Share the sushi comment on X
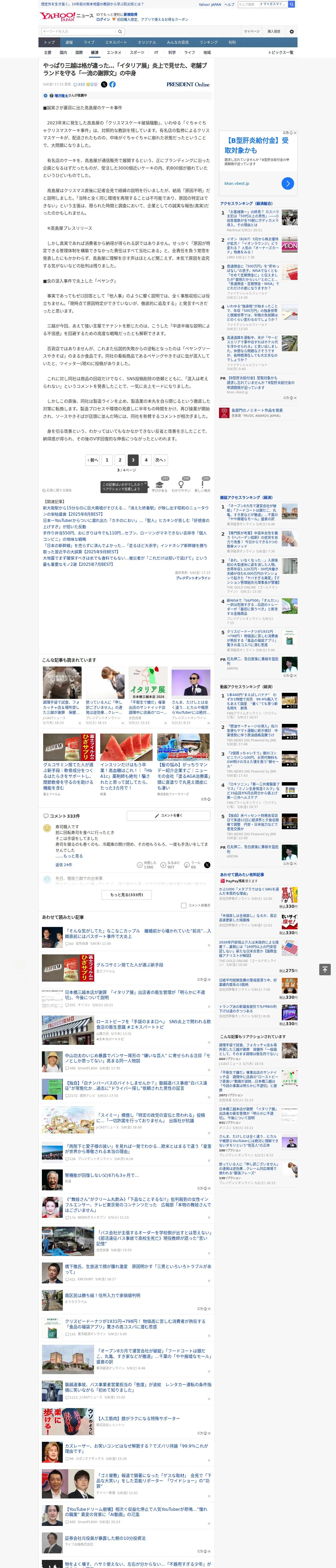 point(207,865)
